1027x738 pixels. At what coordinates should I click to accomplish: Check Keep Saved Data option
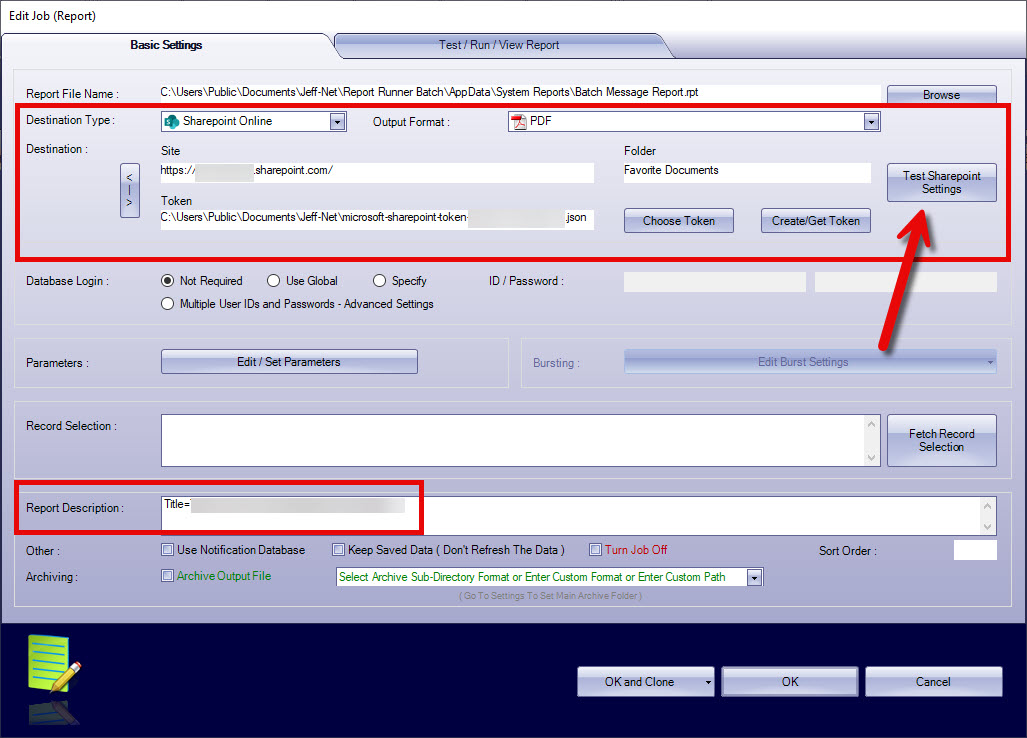tap(339, 549)
